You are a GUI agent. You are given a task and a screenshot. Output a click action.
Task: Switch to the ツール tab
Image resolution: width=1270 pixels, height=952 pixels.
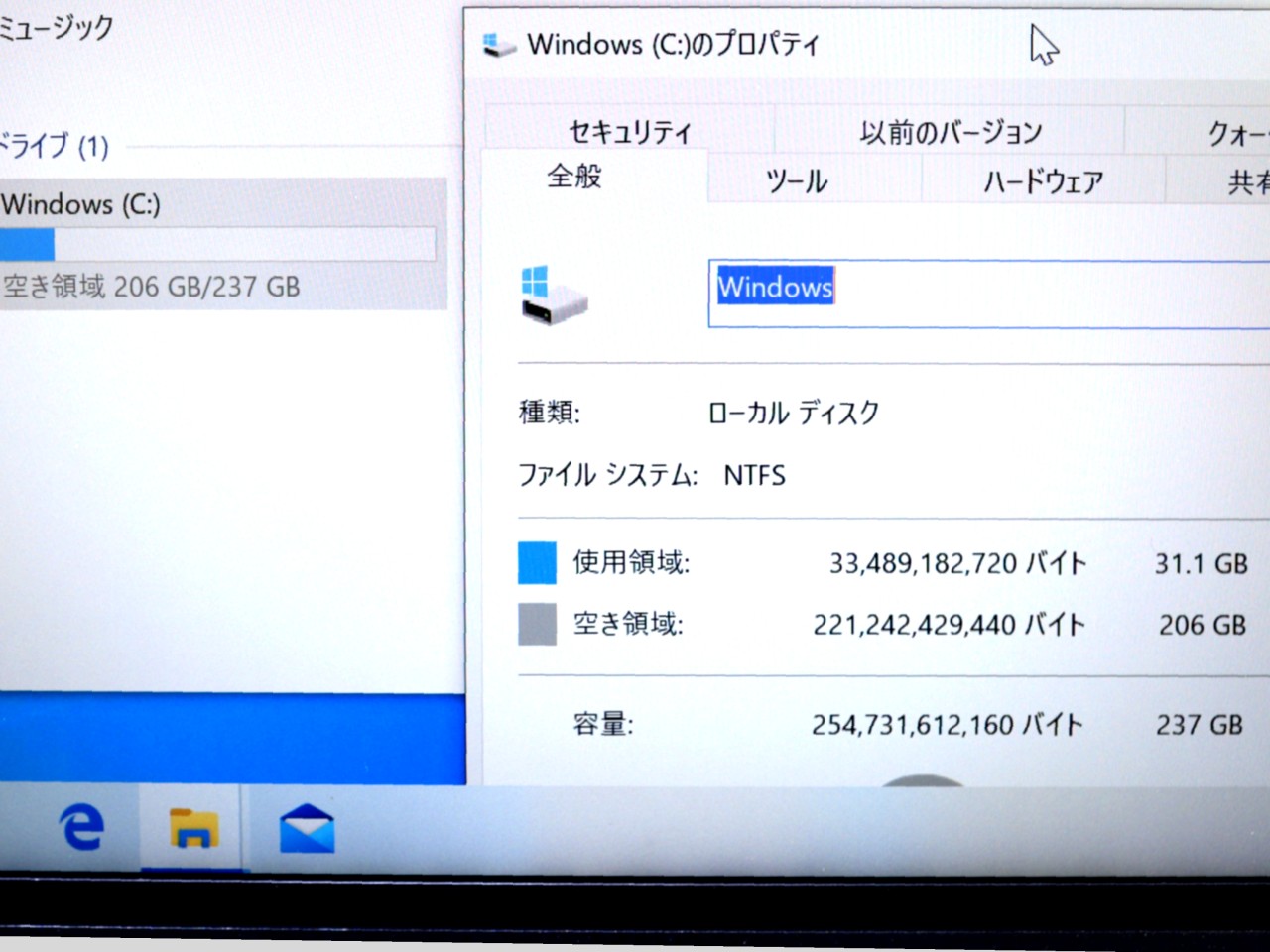pyautogui.click(x=797, y=181)
